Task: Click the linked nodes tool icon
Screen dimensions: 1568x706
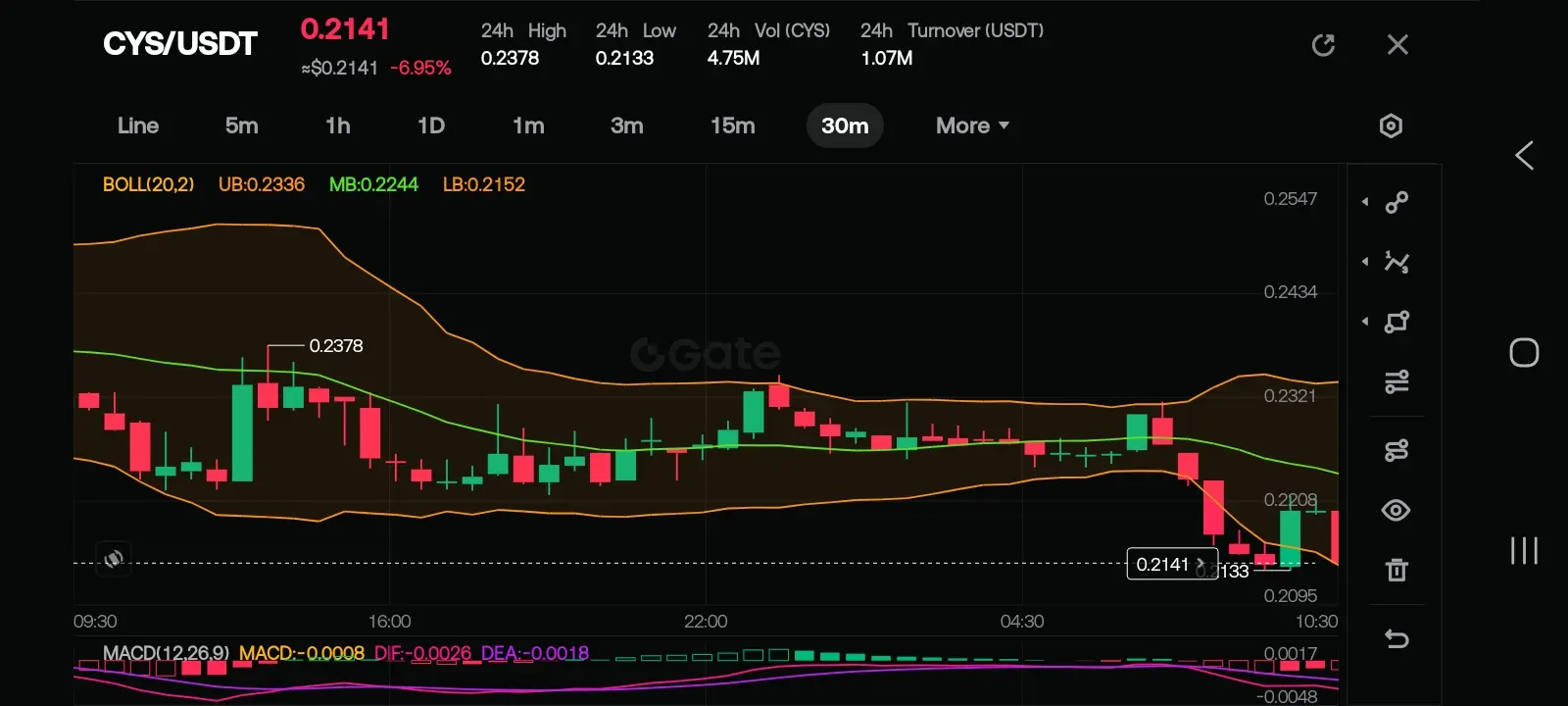Action: [1396, 450]
